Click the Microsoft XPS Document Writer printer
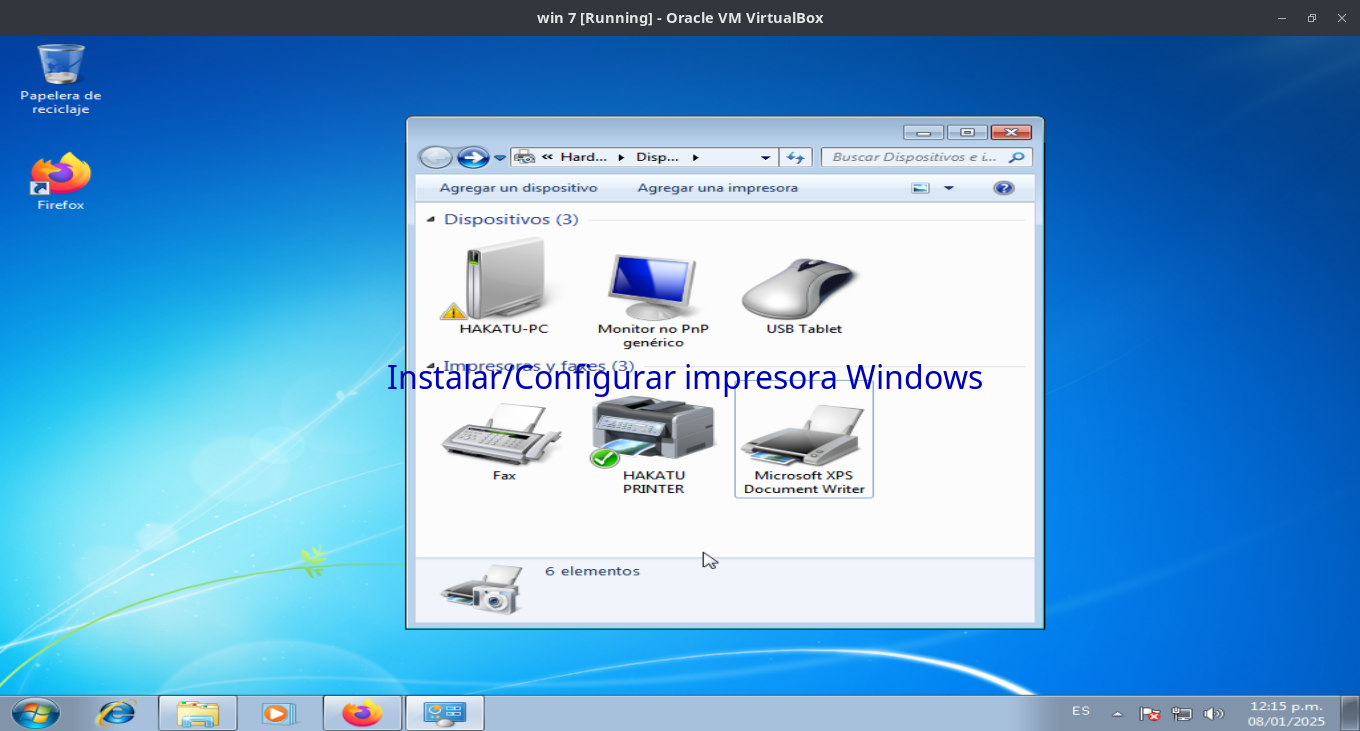Image resolution: width=1360 pixels, height=731 pixels. point(804,438)
